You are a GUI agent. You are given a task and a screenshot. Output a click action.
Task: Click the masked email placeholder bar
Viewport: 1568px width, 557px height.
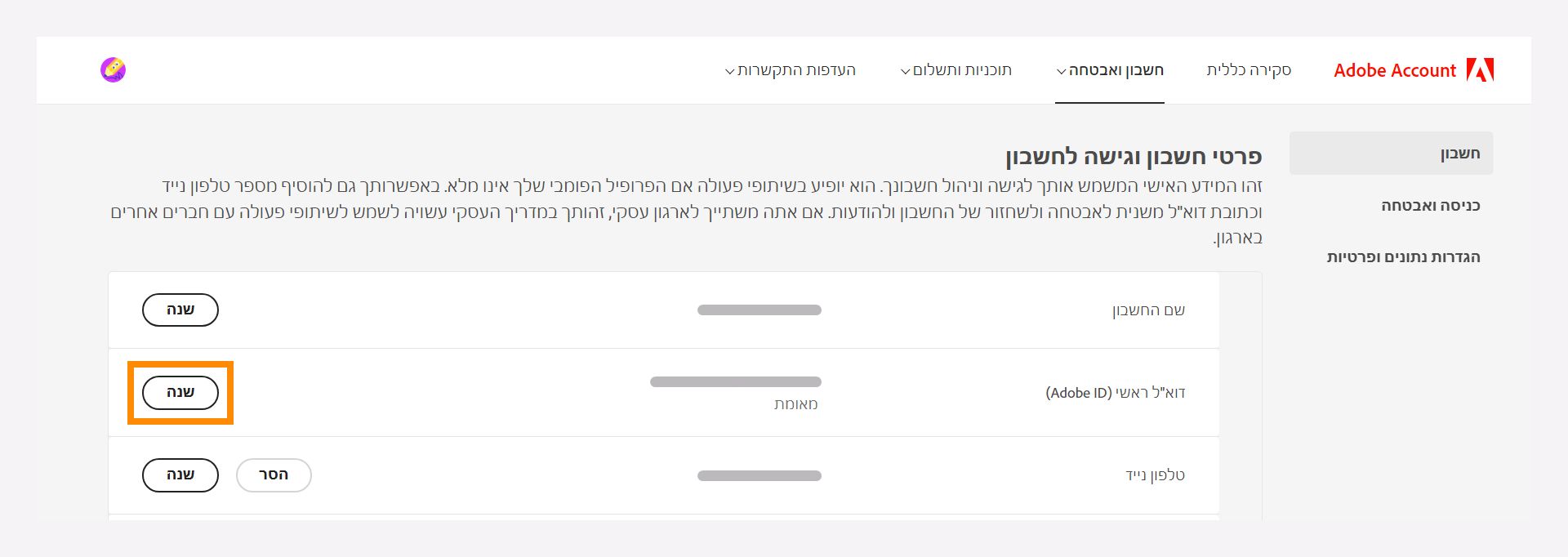pyautogui.click(x=735, y=381)
